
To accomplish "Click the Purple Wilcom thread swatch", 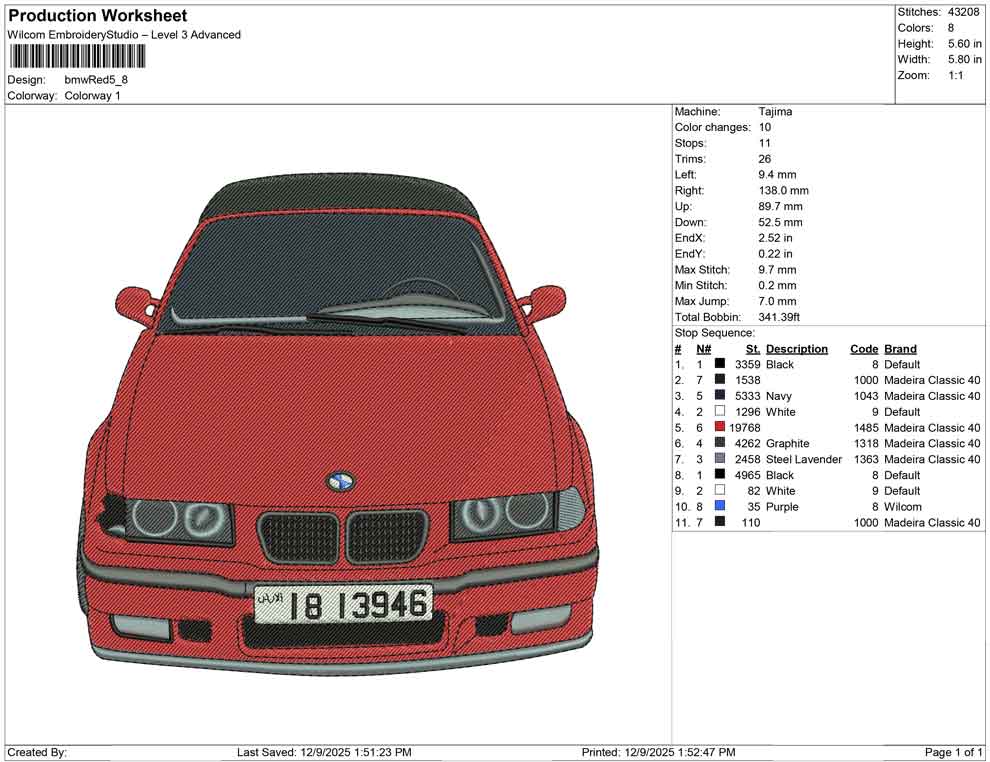I will click(x=719, y=507).
